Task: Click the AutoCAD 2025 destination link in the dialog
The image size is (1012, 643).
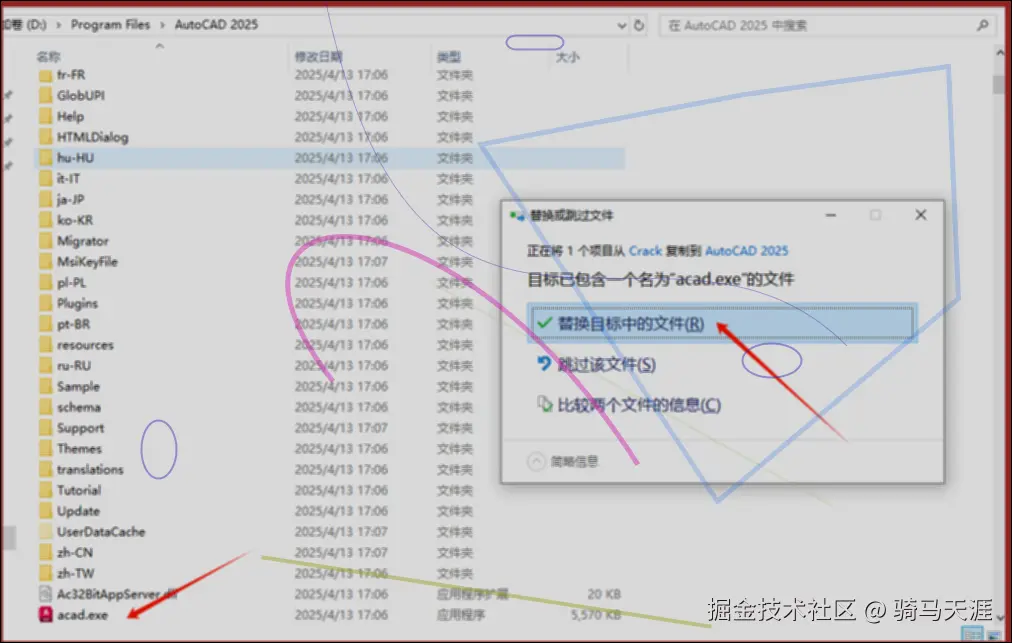Action: point(747,250)
